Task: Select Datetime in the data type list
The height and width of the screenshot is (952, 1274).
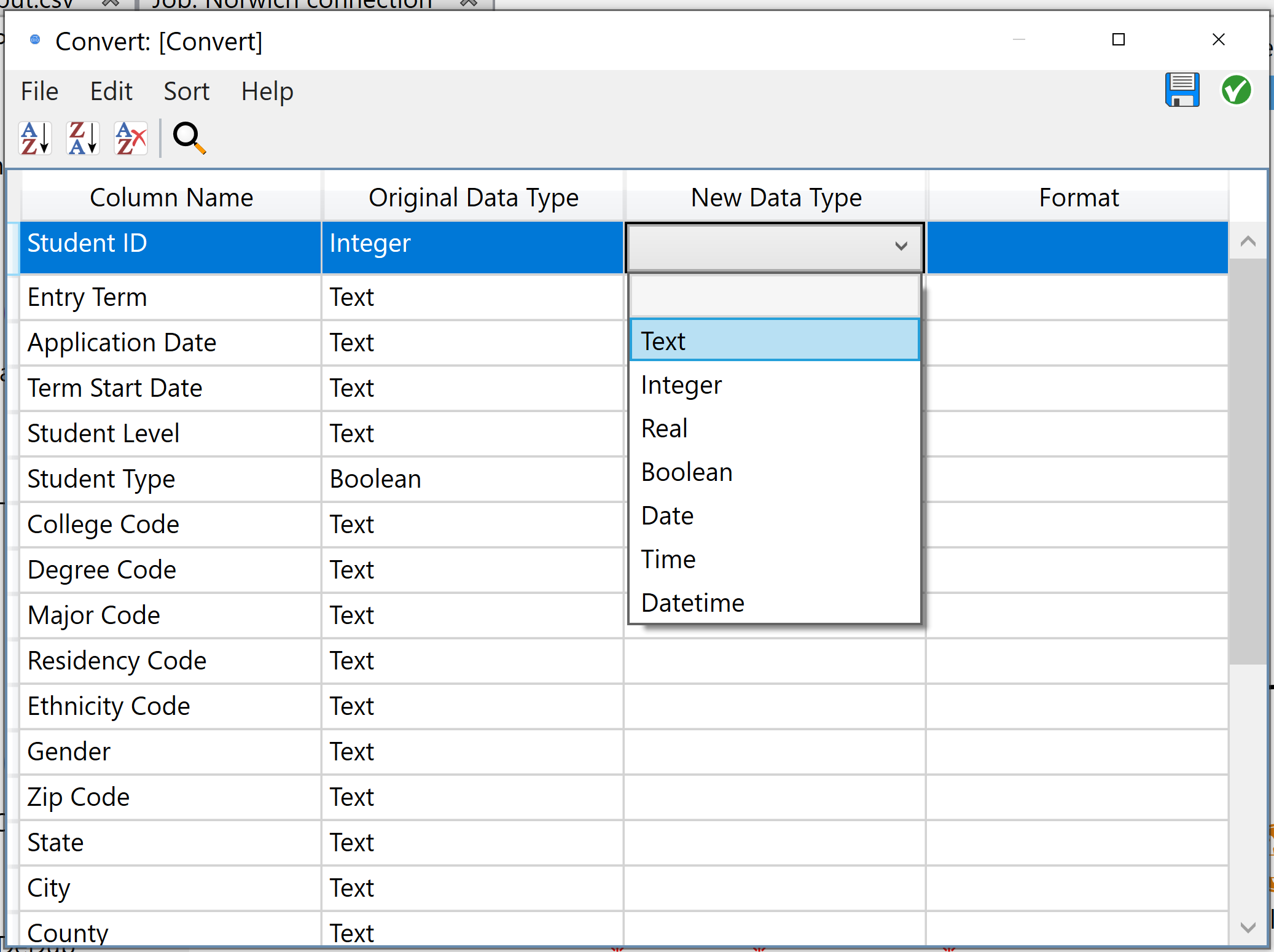Action: tap(775, 603)
